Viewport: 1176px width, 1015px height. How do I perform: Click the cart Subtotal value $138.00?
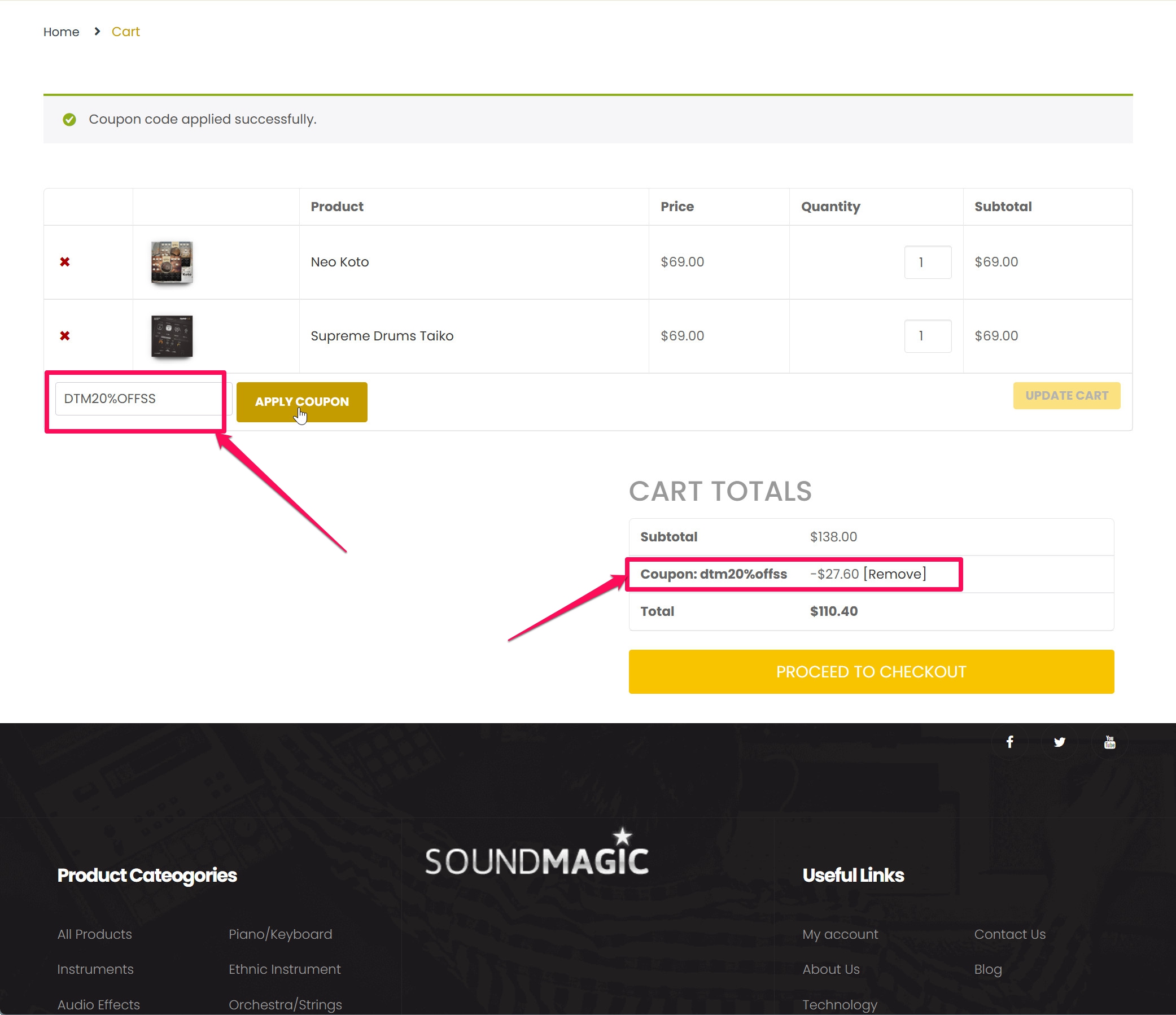pos(833,537)
